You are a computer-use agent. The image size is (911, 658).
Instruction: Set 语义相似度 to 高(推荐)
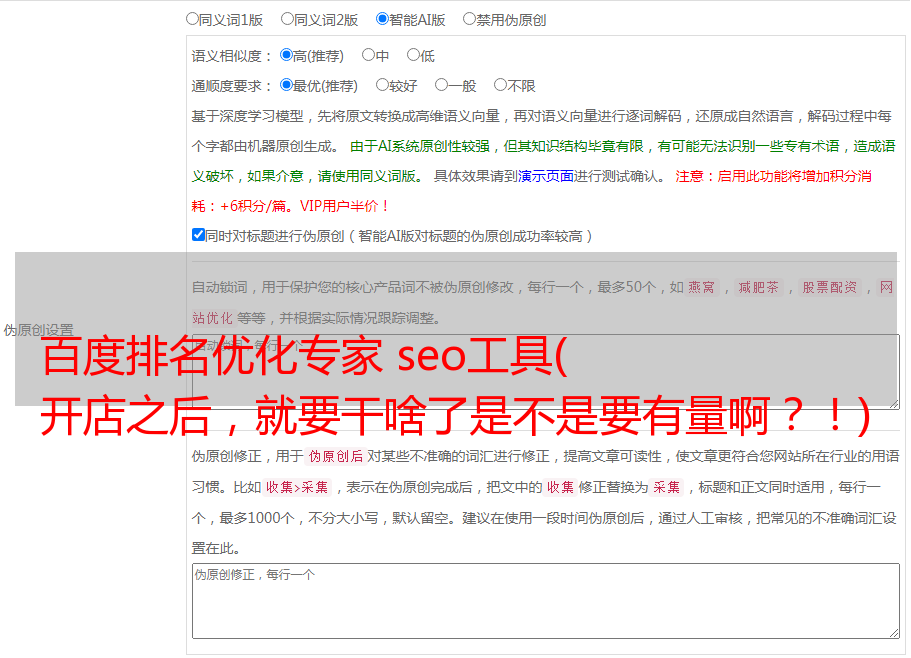click(286, 55)
